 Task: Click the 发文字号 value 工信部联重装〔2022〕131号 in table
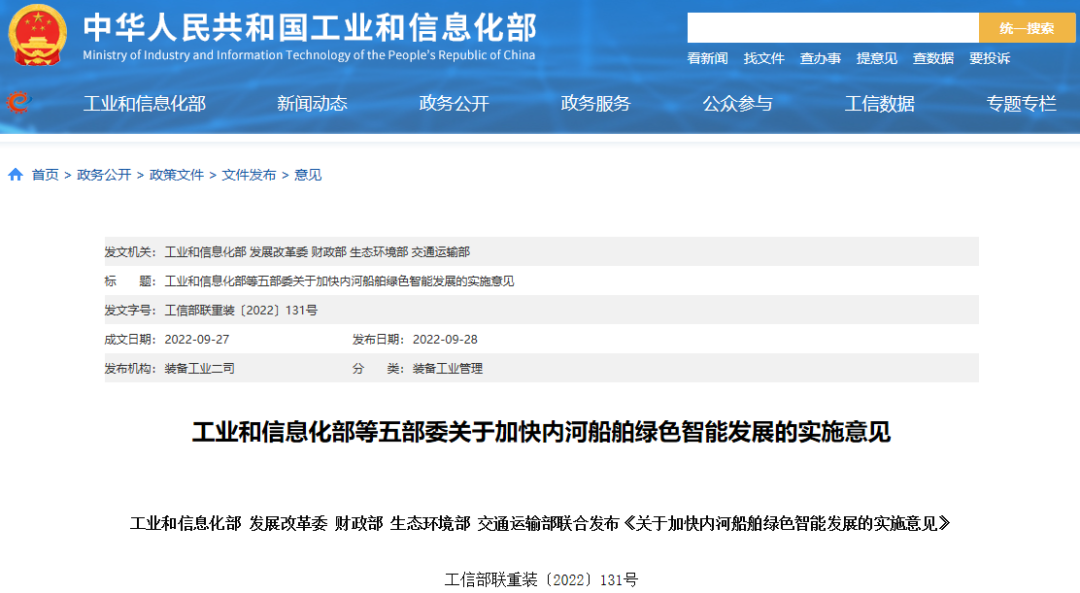click(x=241, y=311)
